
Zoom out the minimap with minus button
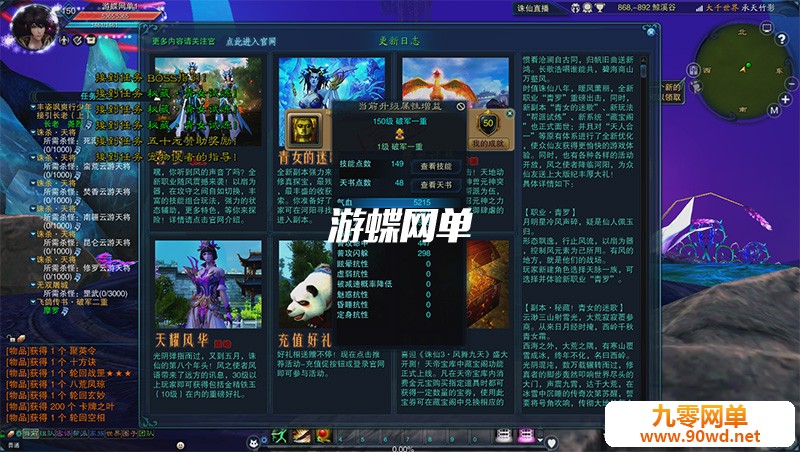(792, 83)
